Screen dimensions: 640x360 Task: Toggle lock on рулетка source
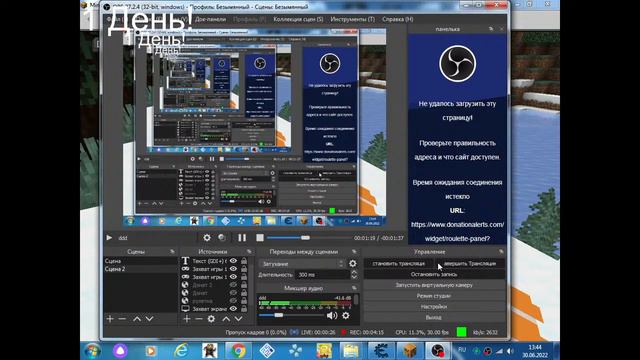tap(244, 300)
